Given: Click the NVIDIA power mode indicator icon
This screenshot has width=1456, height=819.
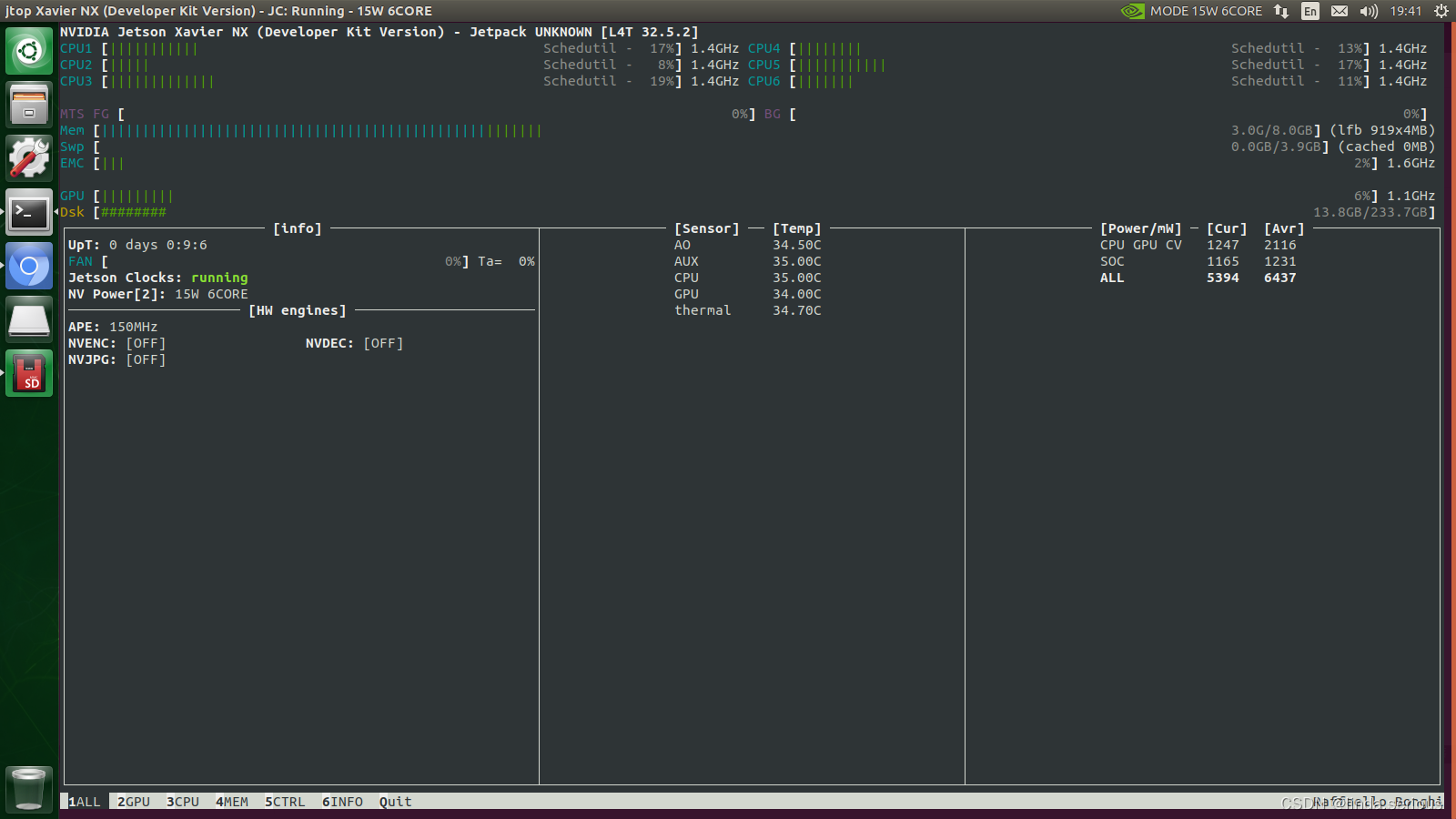Looking at the screenshot, I should click(1132, 11).
